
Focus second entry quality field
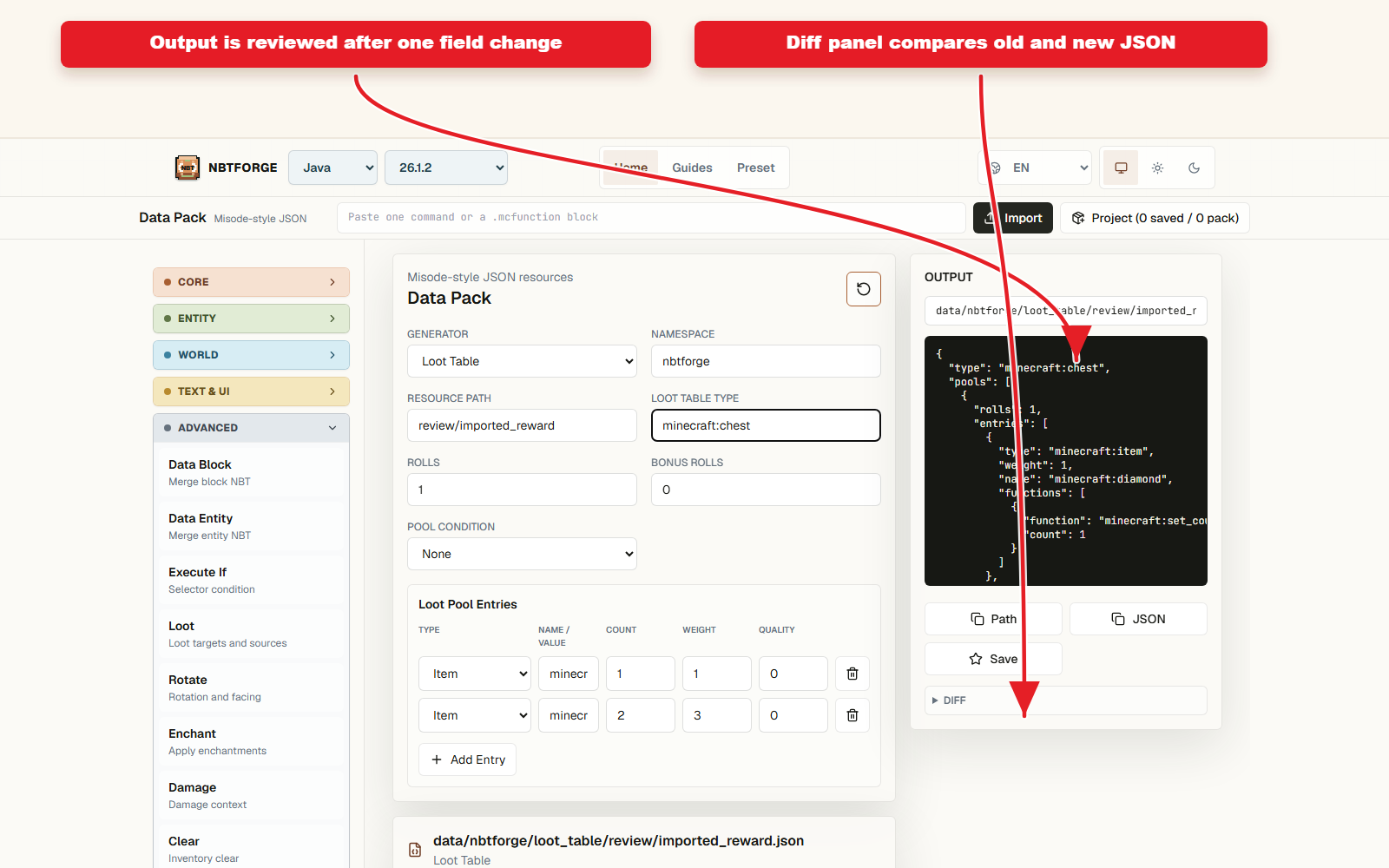pyautogui.click(x=793, y=715)
